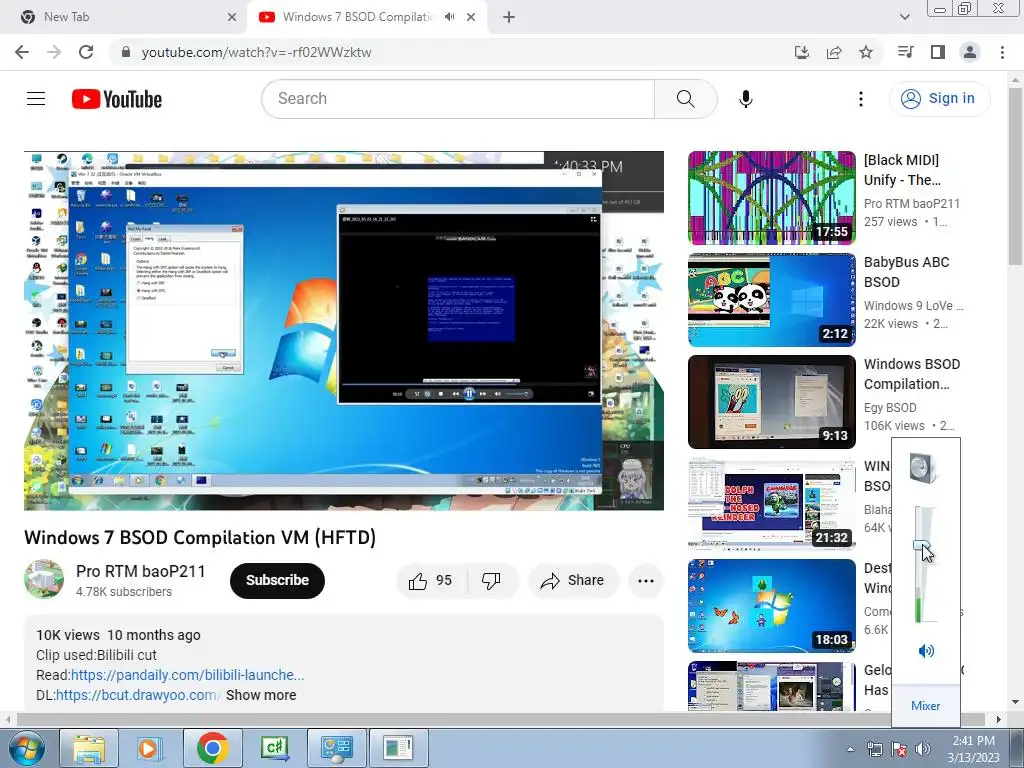Click the install/download icon in address bar
Image resolution: width=1024 pixels, height=768 pixels.
click(x=801, y=52)
